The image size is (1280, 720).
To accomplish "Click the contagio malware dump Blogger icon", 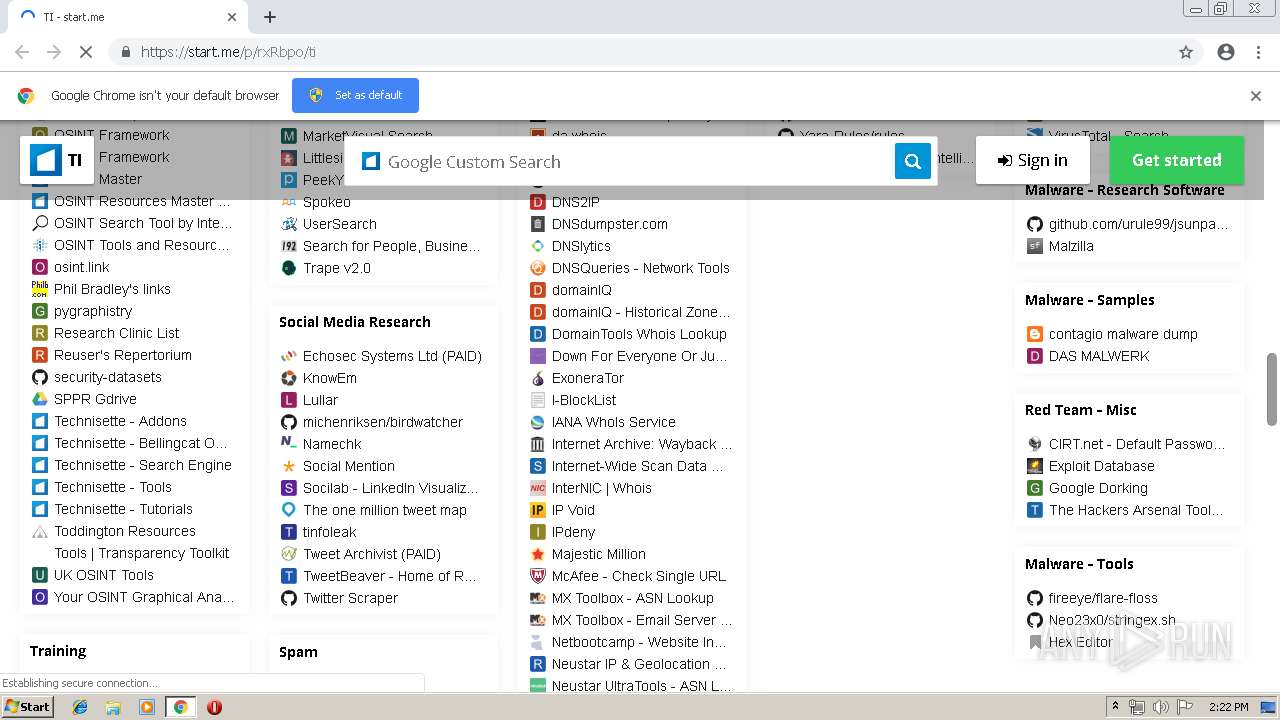I will pyautogui.click(x=1035, y=334).
